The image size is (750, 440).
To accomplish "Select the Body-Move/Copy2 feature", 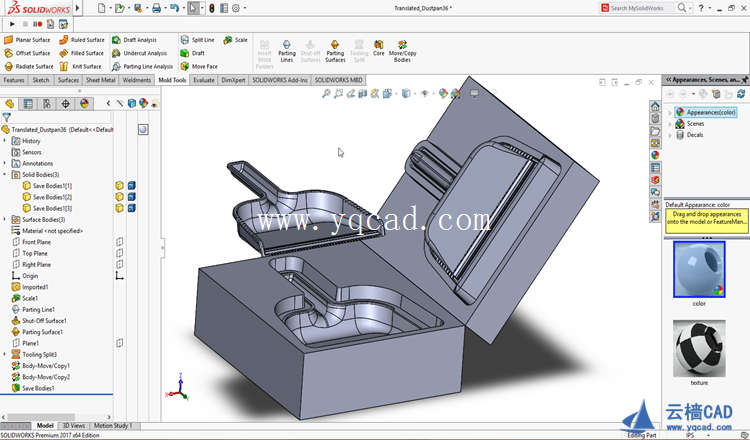I will click(41, 377).
